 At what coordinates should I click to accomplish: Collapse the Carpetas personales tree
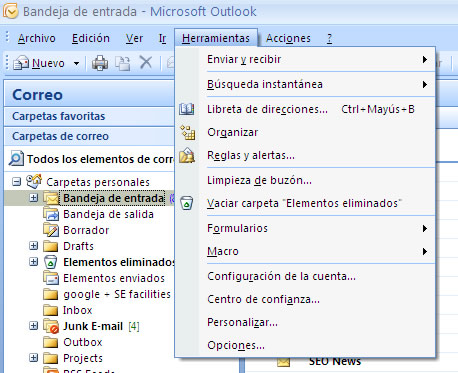(16, 182)
